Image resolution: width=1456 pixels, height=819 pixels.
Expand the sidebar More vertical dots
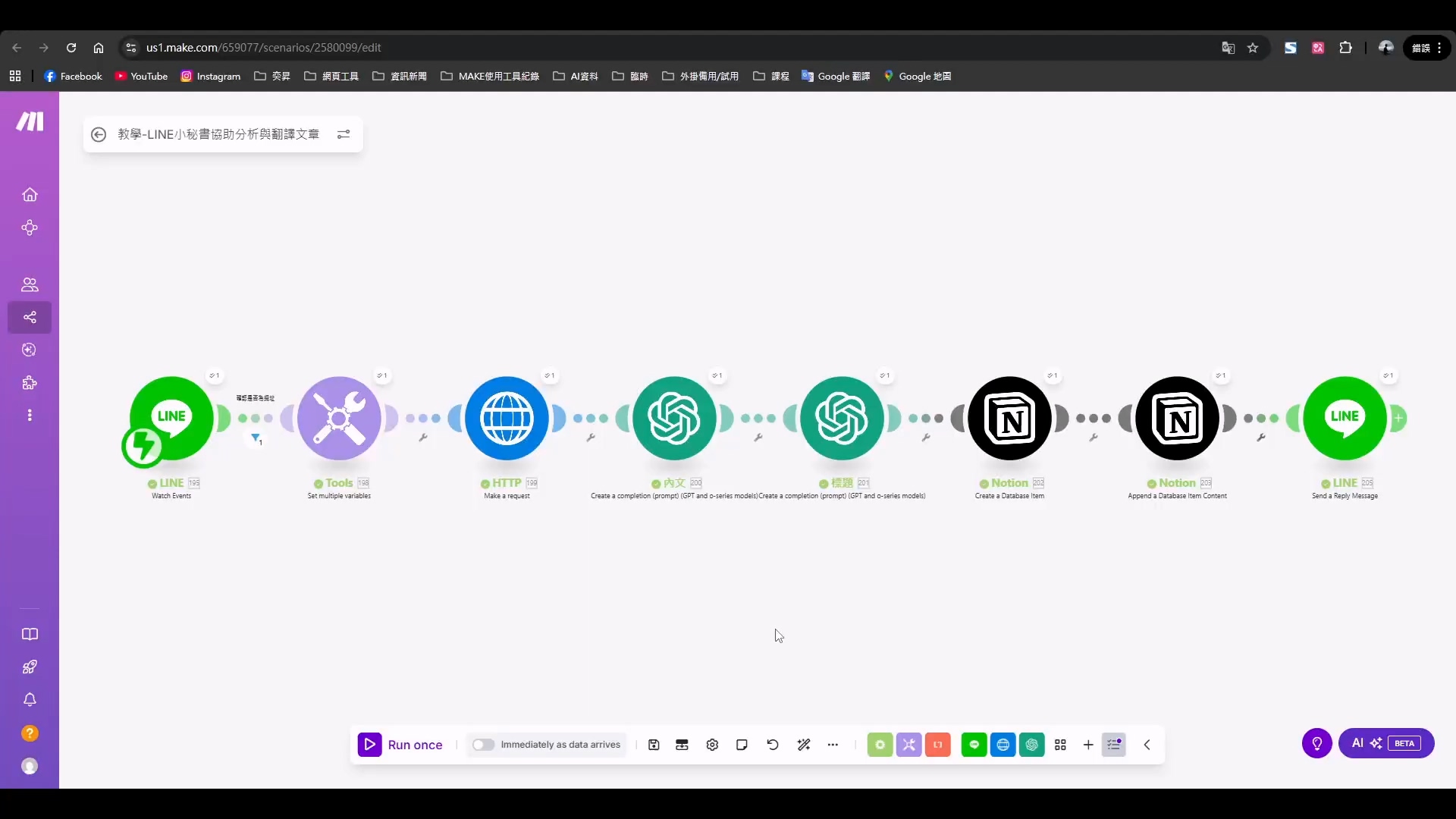(x=30, y=416)
